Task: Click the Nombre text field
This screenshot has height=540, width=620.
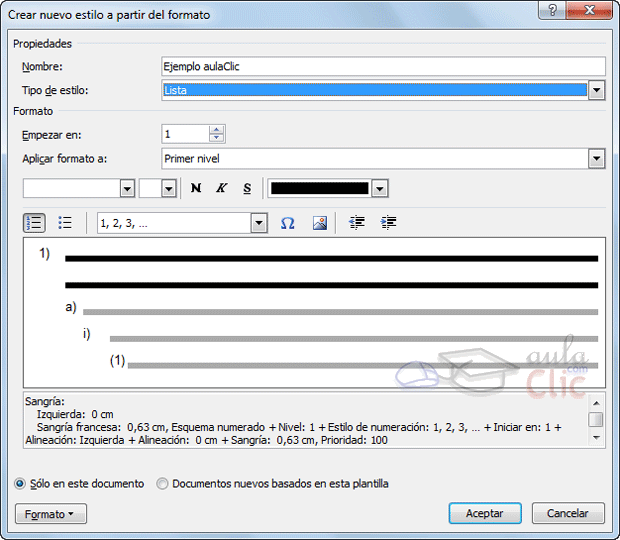Action: click(383, 66)
